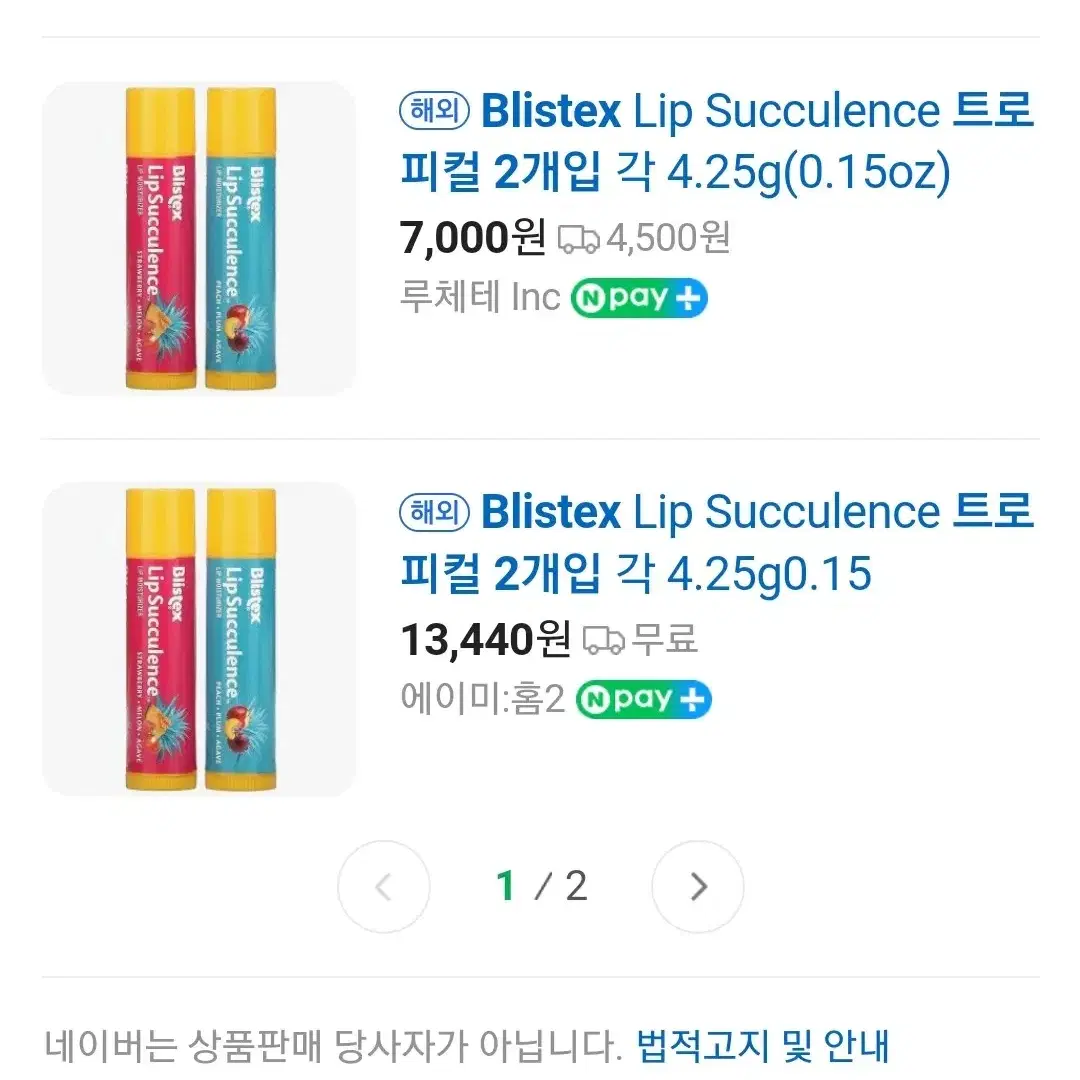Click the 13,440원 price
Viewport: 1080px width, 1080px height.
click(486, 640)
